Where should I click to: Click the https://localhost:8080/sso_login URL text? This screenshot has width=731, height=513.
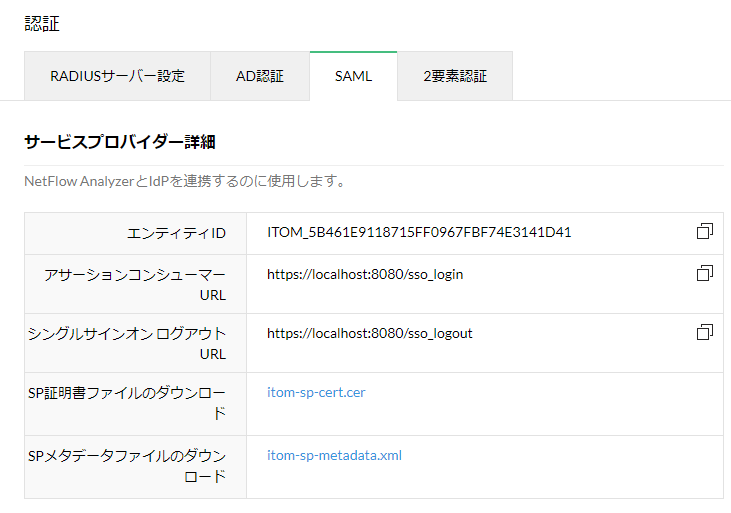click(x=365, y=274)
